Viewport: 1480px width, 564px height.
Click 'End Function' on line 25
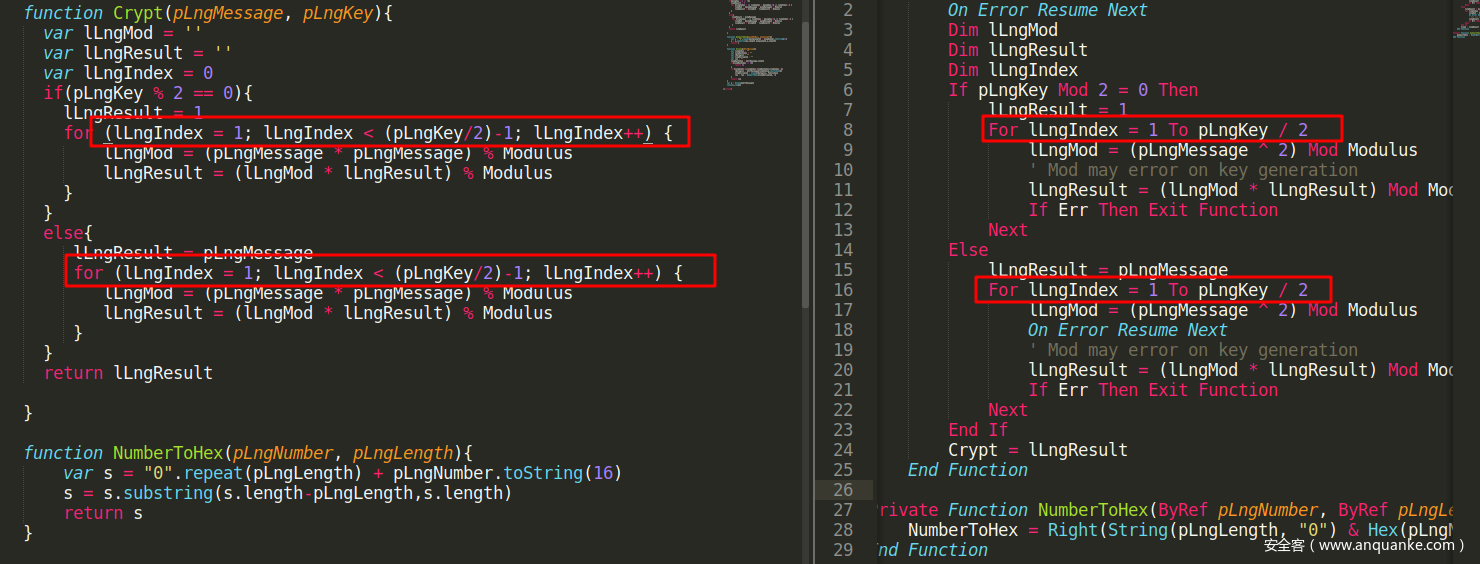click(968, 470)
